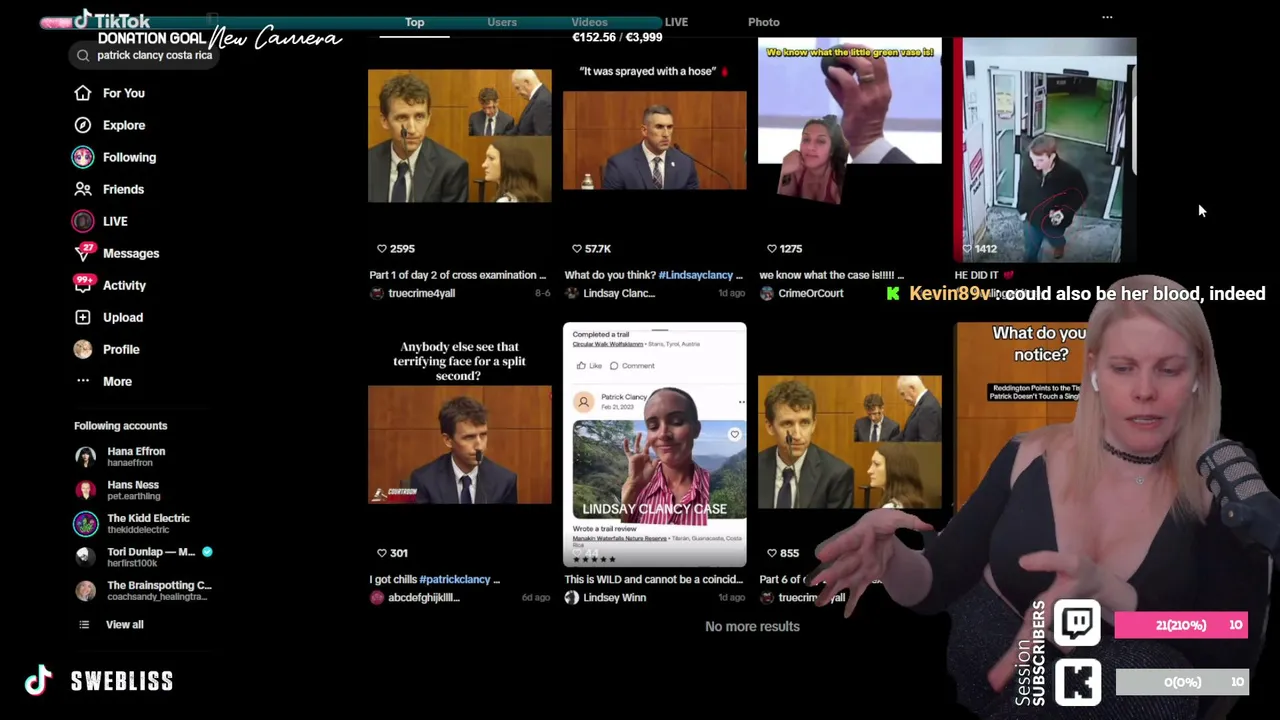1280x720 pixels.
Task: Open the 'It was sprayed with a hose' video
Action: coord(655,139)
